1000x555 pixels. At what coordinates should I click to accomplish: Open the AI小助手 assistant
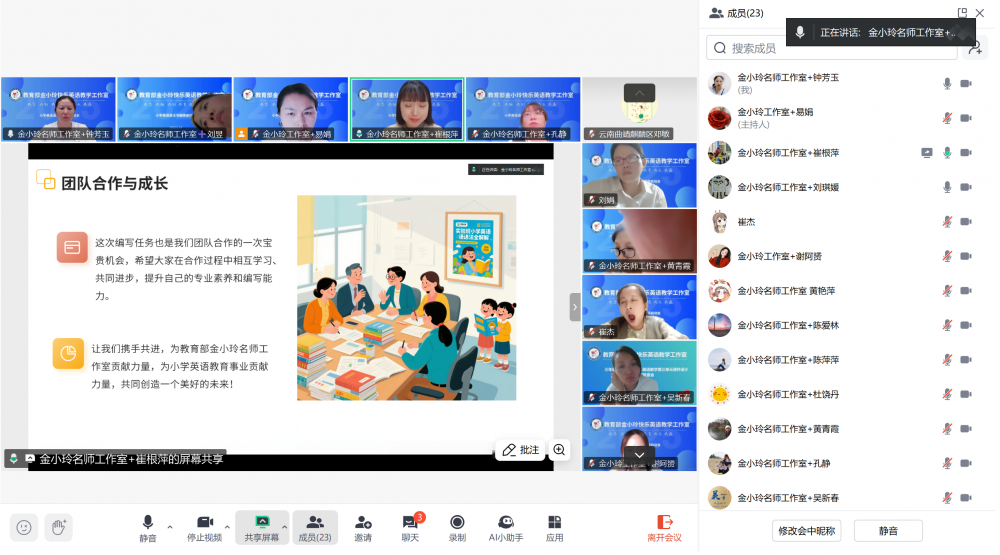click(x=506, y=527)
